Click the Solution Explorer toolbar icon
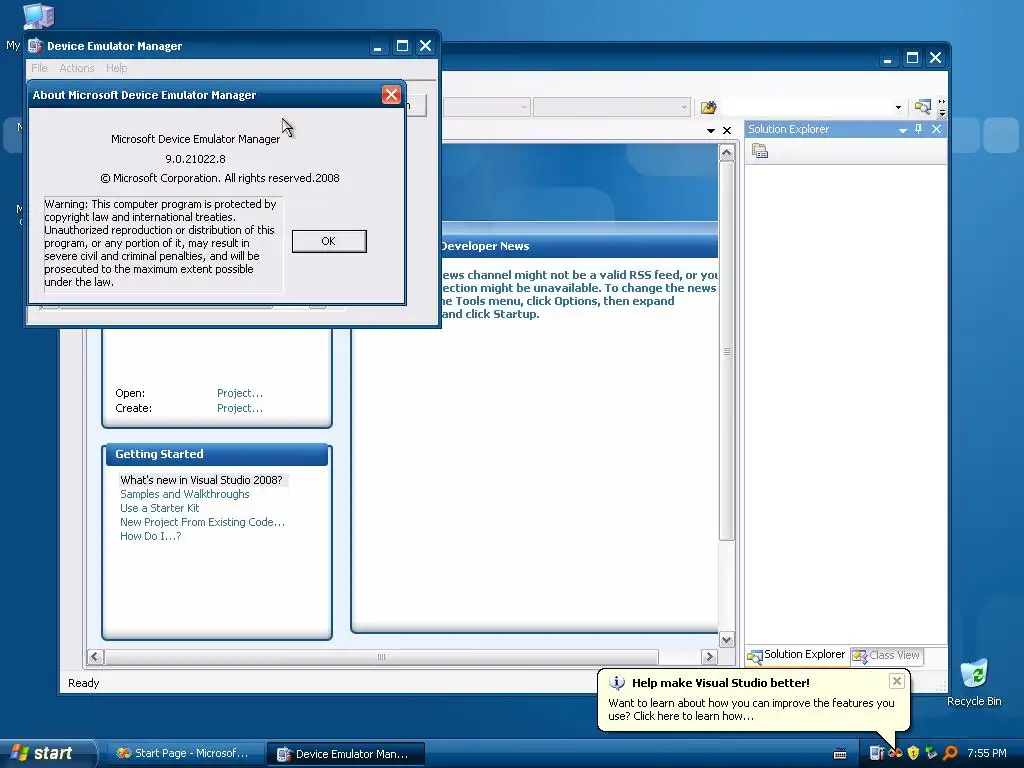This screenshot has width=1024, height=768. click(x=922, y=106)
